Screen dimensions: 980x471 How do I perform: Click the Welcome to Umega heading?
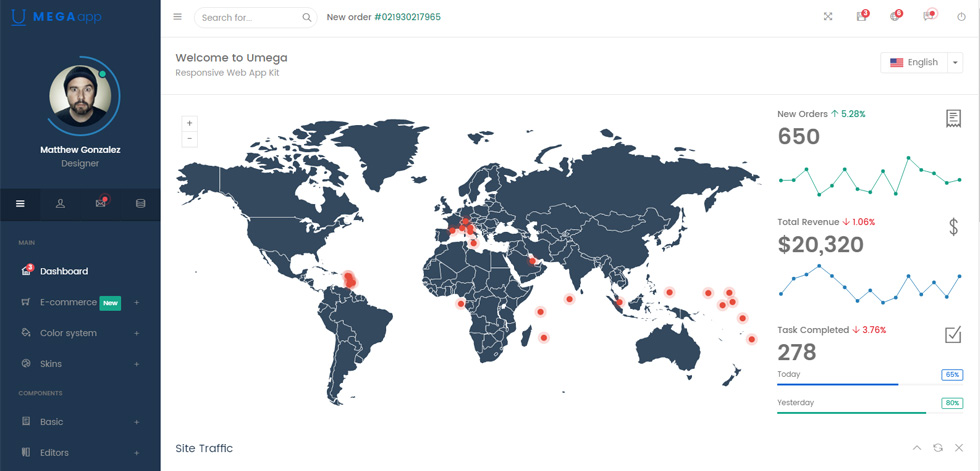pyautogui.click(x=231, y=57)
